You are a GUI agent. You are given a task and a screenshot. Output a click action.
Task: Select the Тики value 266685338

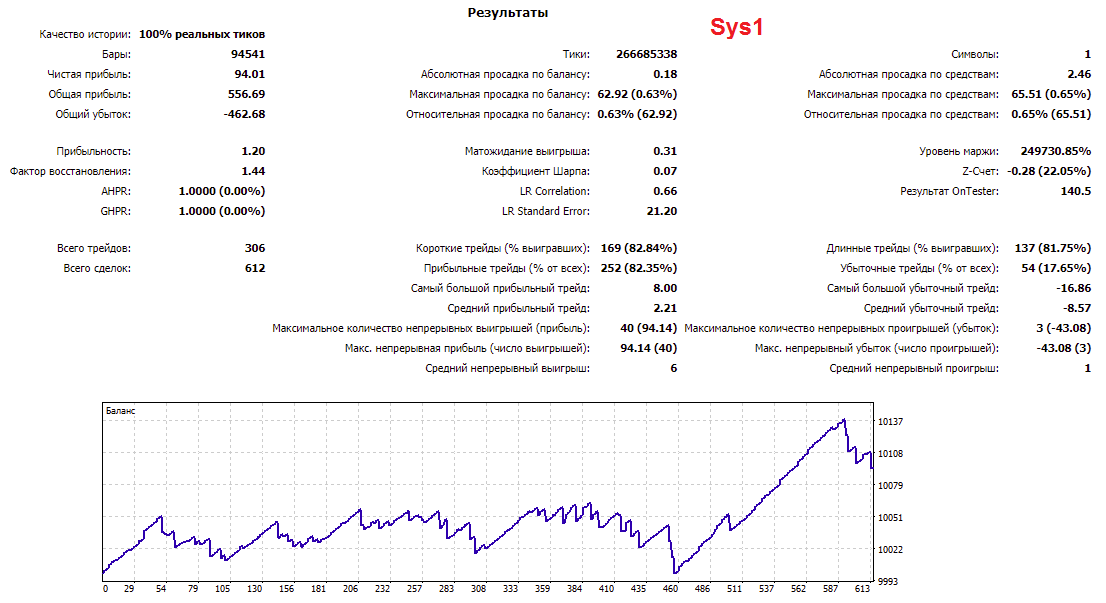tap(646, 54)
